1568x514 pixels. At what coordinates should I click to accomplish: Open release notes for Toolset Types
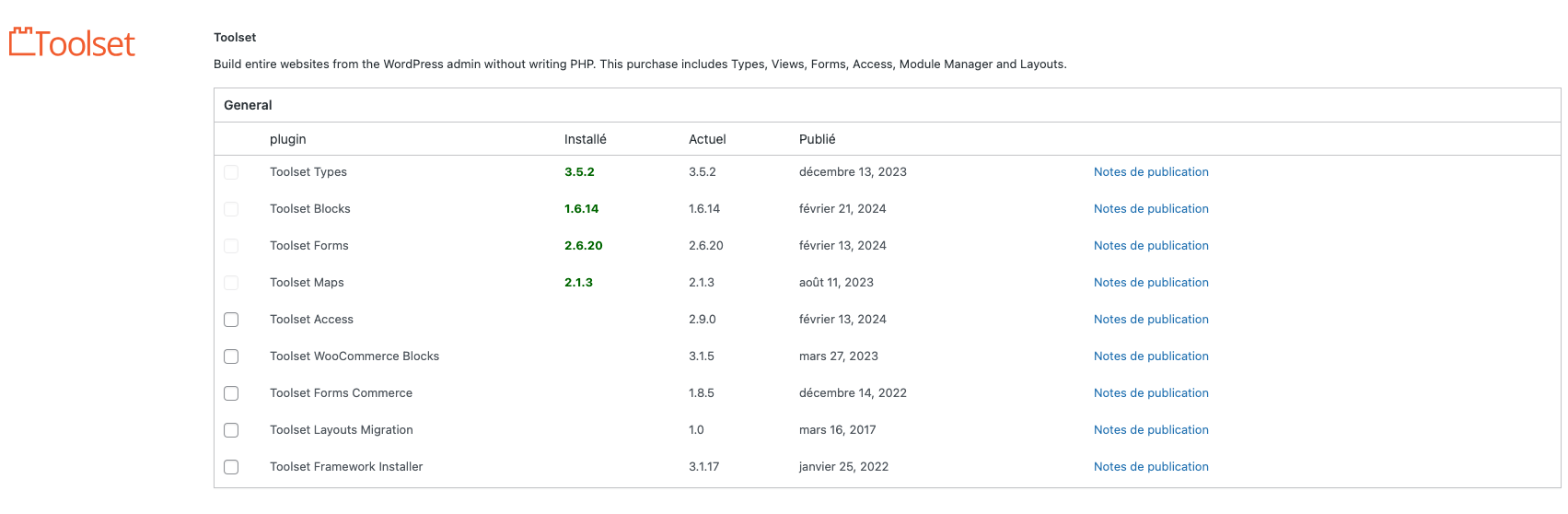(x=1150, y=172)
